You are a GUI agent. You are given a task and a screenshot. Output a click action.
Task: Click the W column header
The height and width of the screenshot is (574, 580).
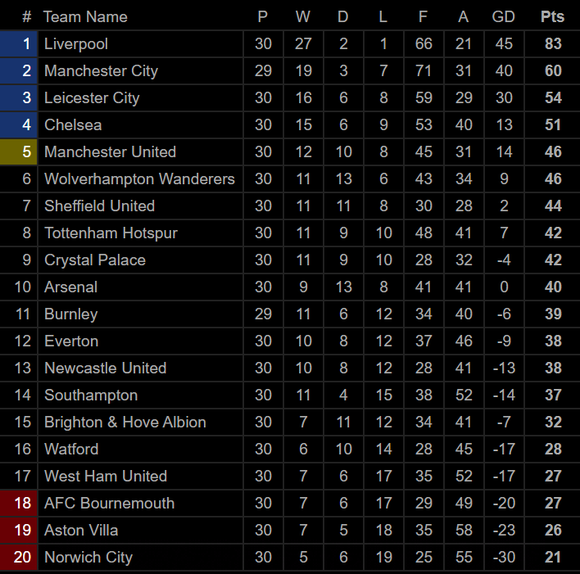303,17
